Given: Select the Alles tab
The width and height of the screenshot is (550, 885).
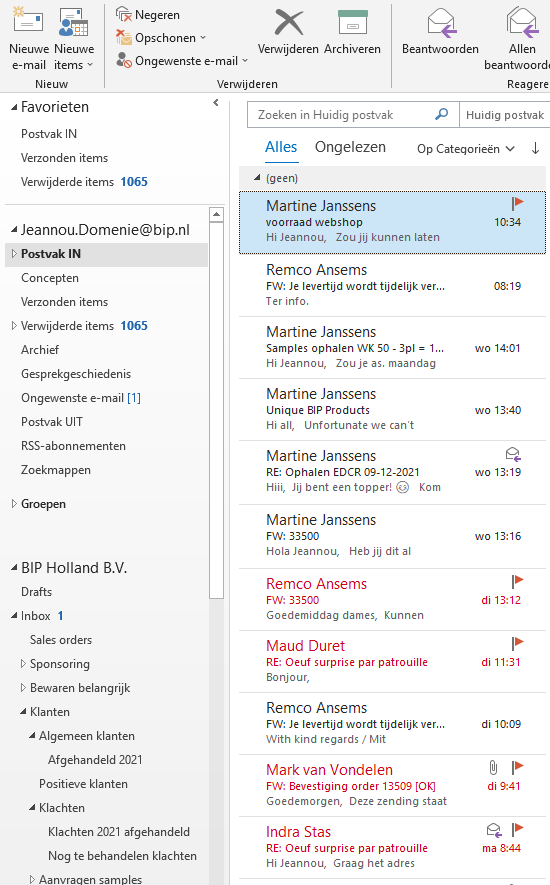Looking at the screenshot, I should click(x=281, y=147).
